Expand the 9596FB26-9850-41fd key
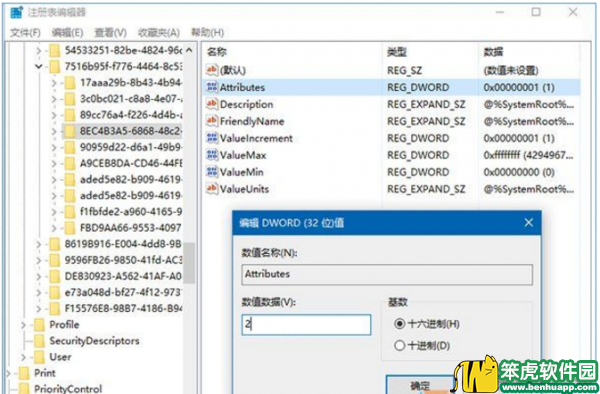 click(38, 260)
